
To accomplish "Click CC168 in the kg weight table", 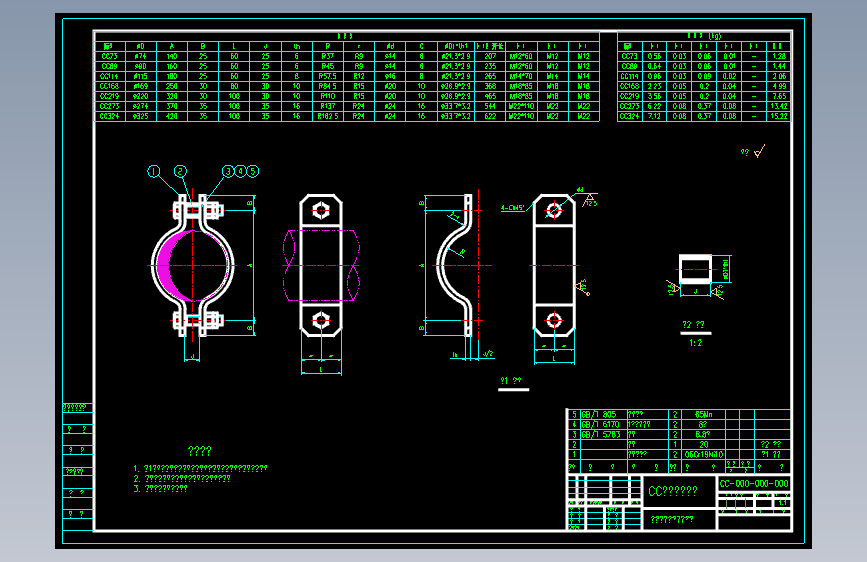I will pos(629,86).
